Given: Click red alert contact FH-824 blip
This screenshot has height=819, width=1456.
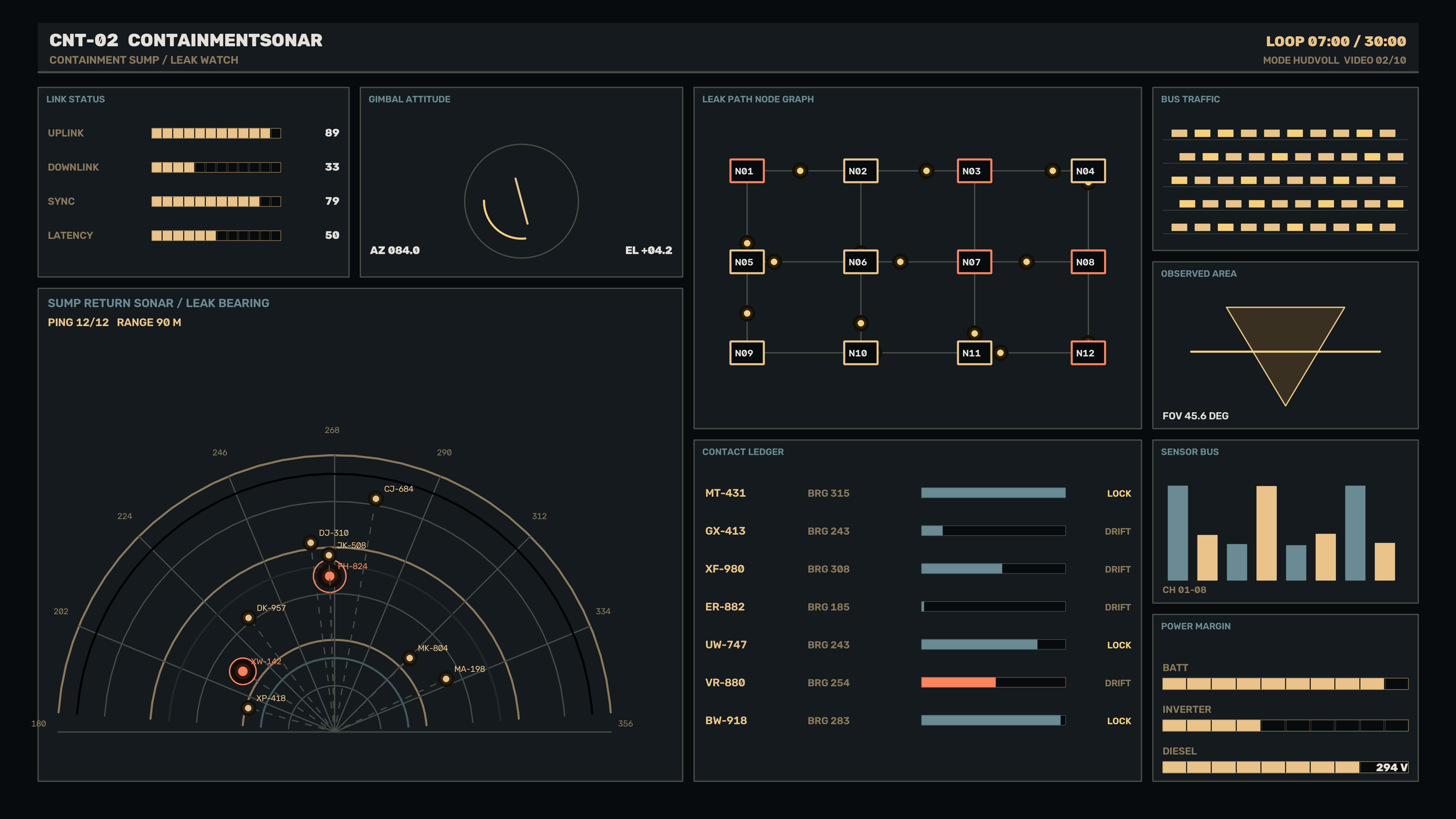Looking at the screenshot, I should 329,576.
